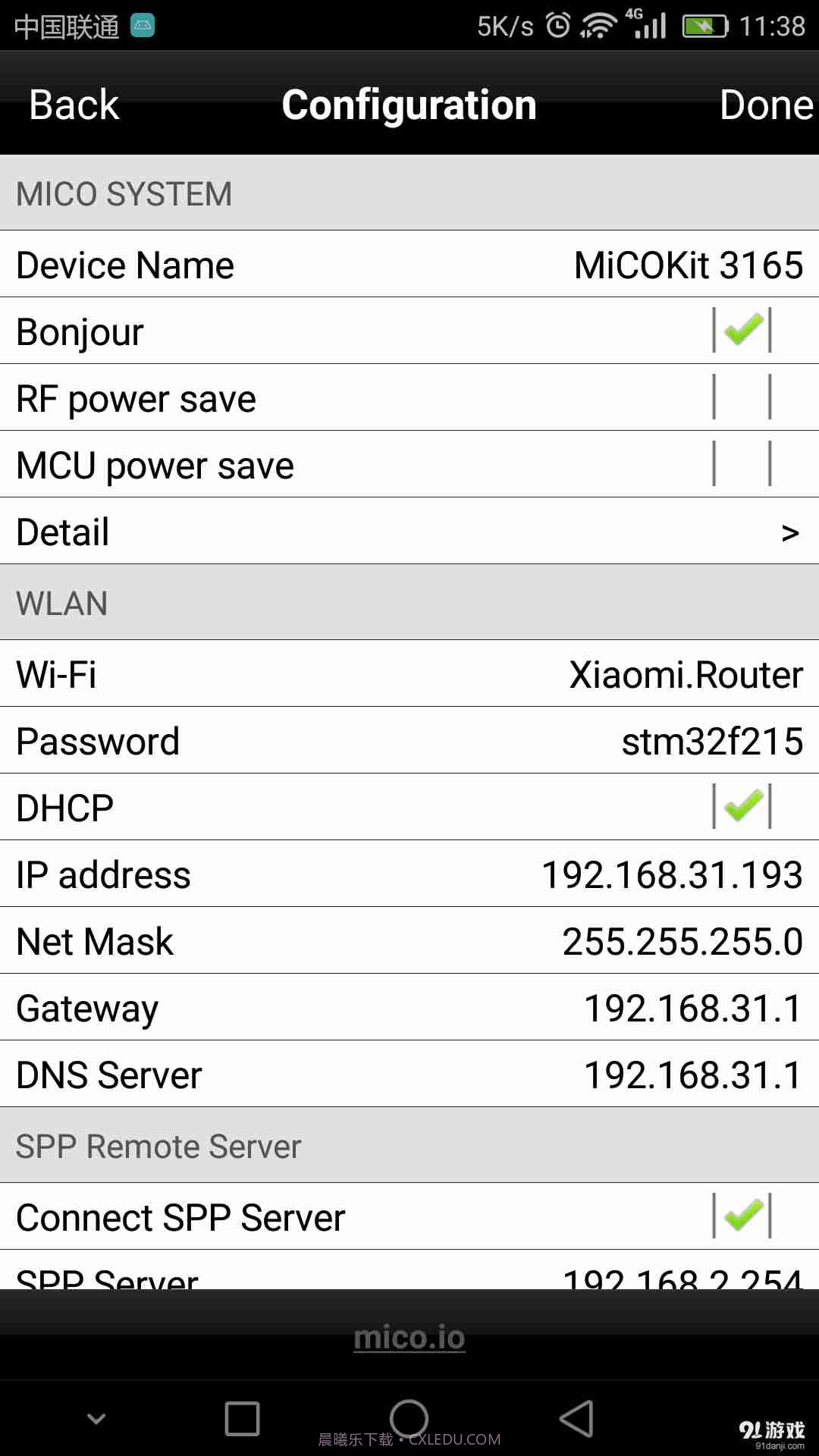Tap the WLAN section header
This screenshot has width=819, height=1456.
pos(62,603)
